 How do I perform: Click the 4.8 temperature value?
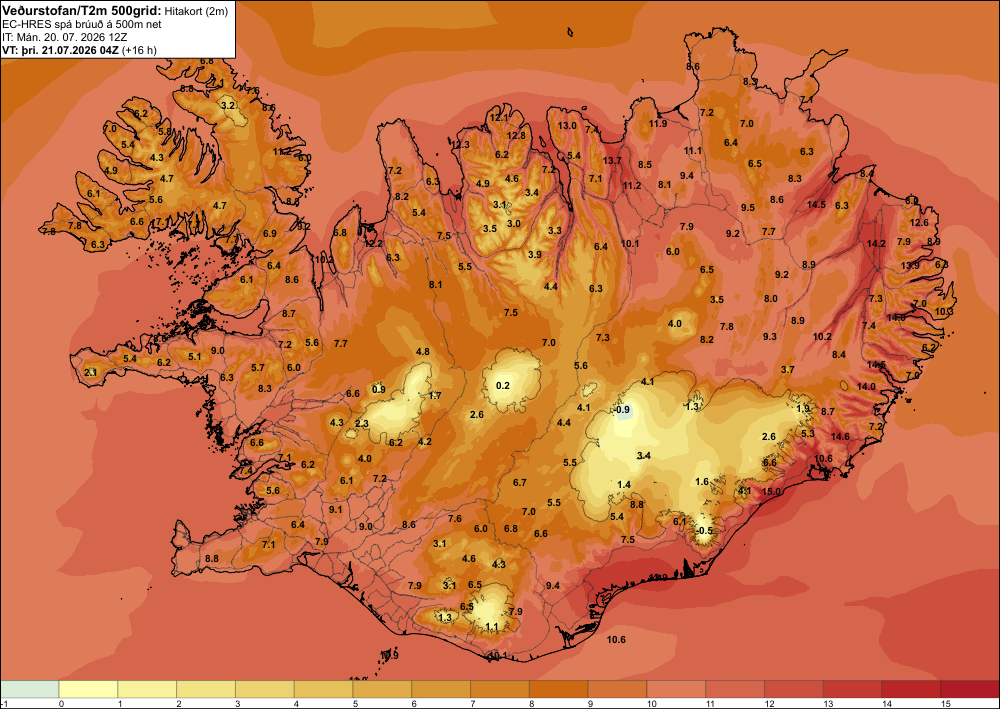coord(422,352)
